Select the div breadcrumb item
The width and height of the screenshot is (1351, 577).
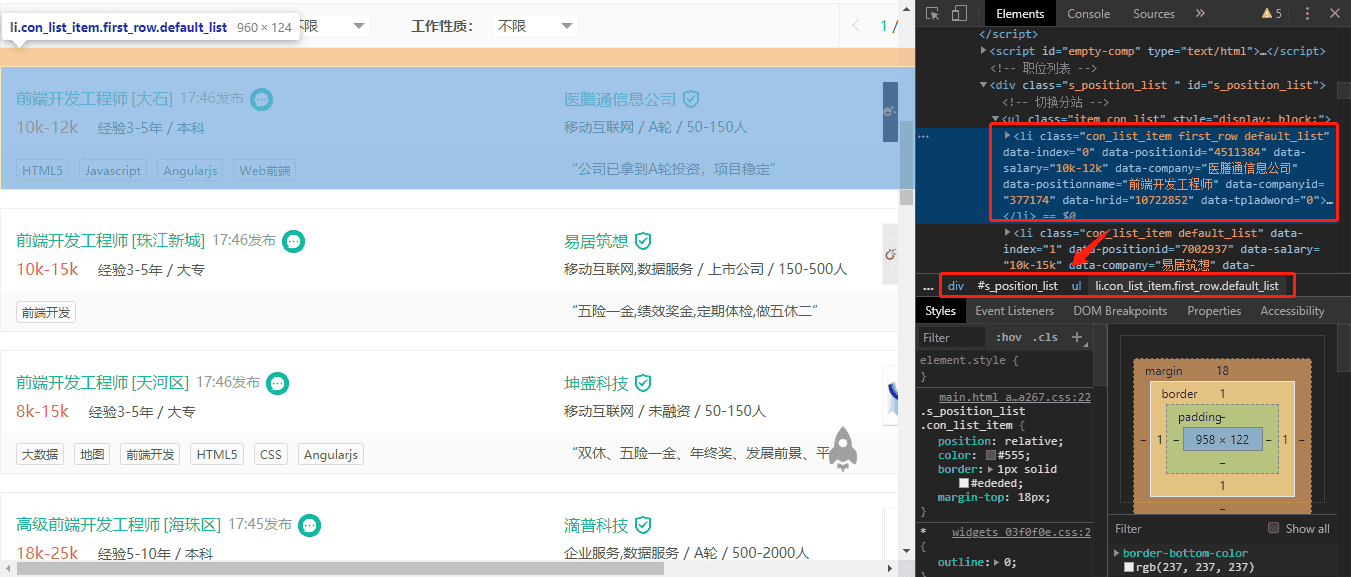(956, 286)
